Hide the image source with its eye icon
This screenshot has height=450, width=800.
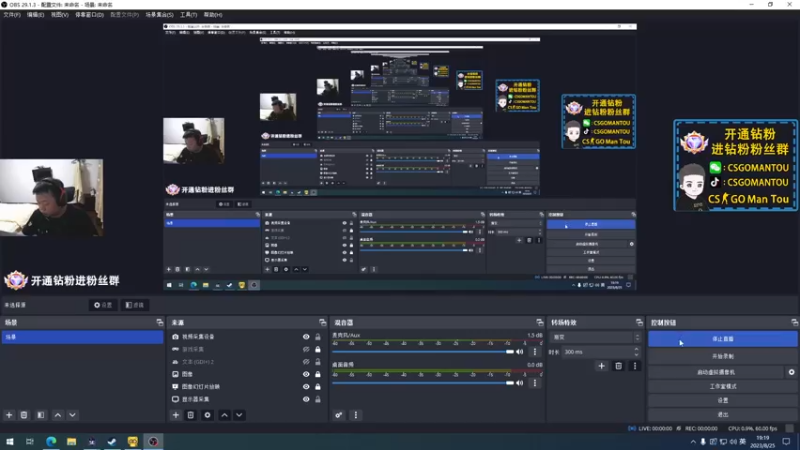[306, 374]
